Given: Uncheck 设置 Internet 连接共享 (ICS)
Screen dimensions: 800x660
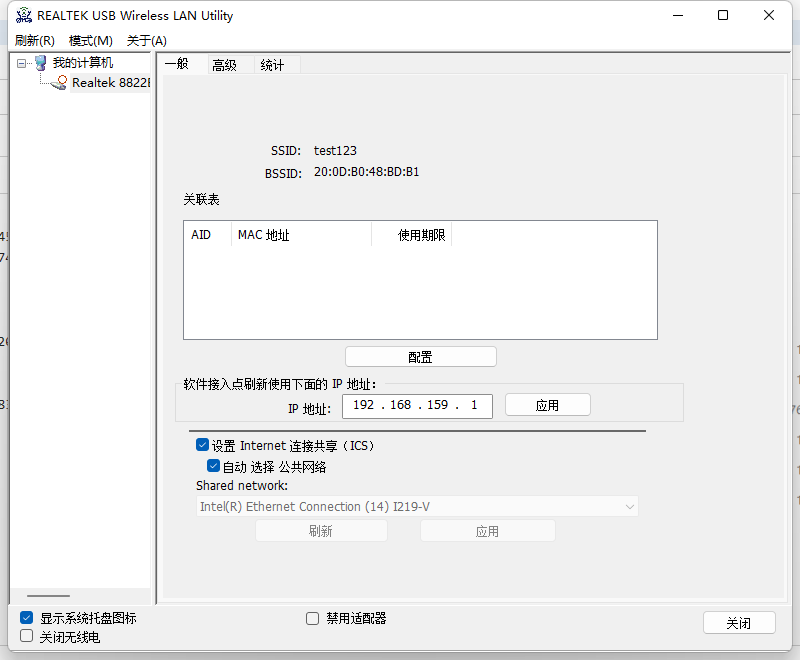Looking at the screenshot, I should tap(203, 445).
